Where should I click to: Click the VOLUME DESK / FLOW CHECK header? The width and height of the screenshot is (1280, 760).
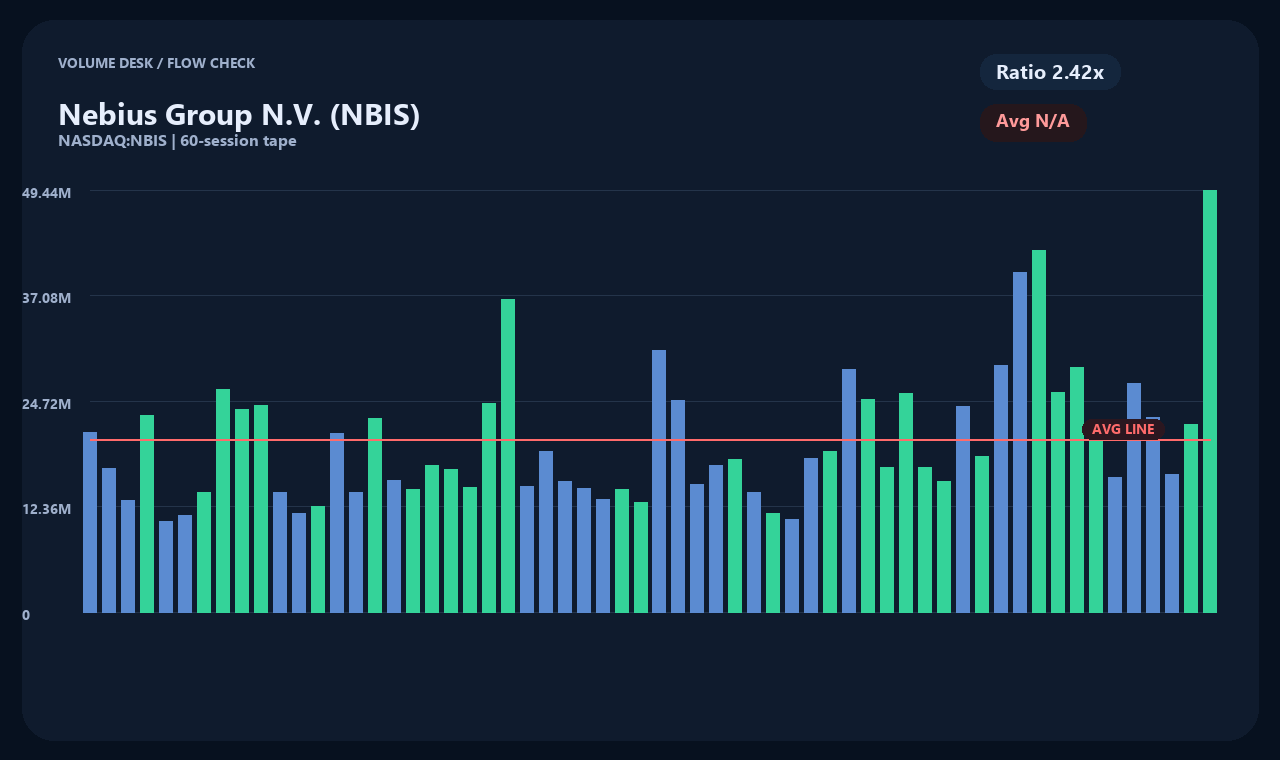point(157,63)
